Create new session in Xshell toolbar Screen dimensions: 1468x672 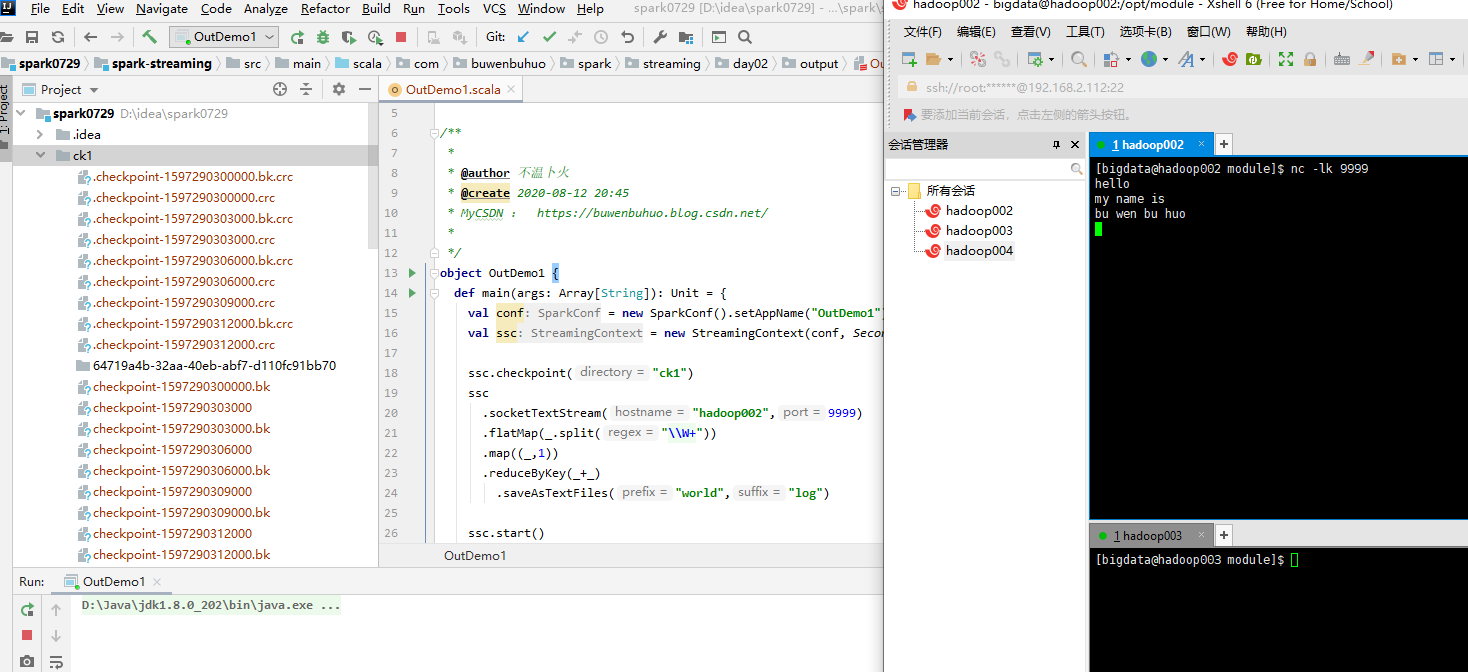909,59
